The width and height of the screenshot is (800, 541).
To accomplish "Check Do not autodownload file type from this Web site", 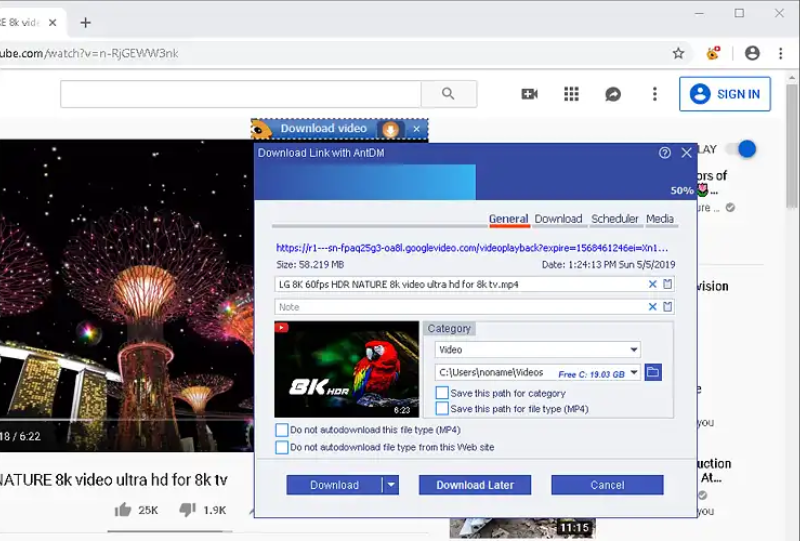I will [282, 447].
